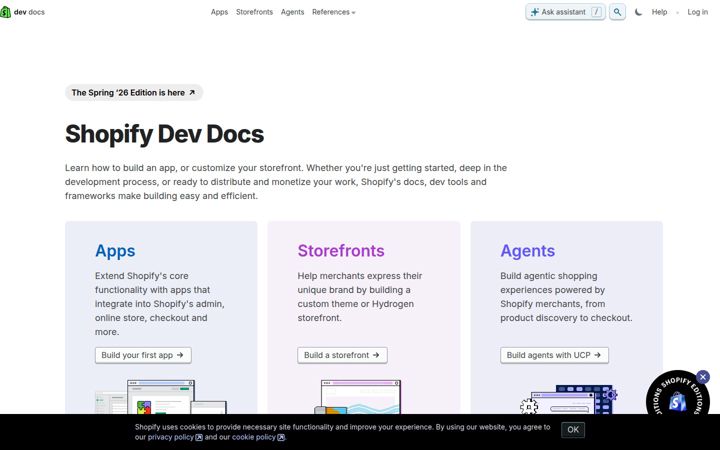Click Build a storefront button

342,355
